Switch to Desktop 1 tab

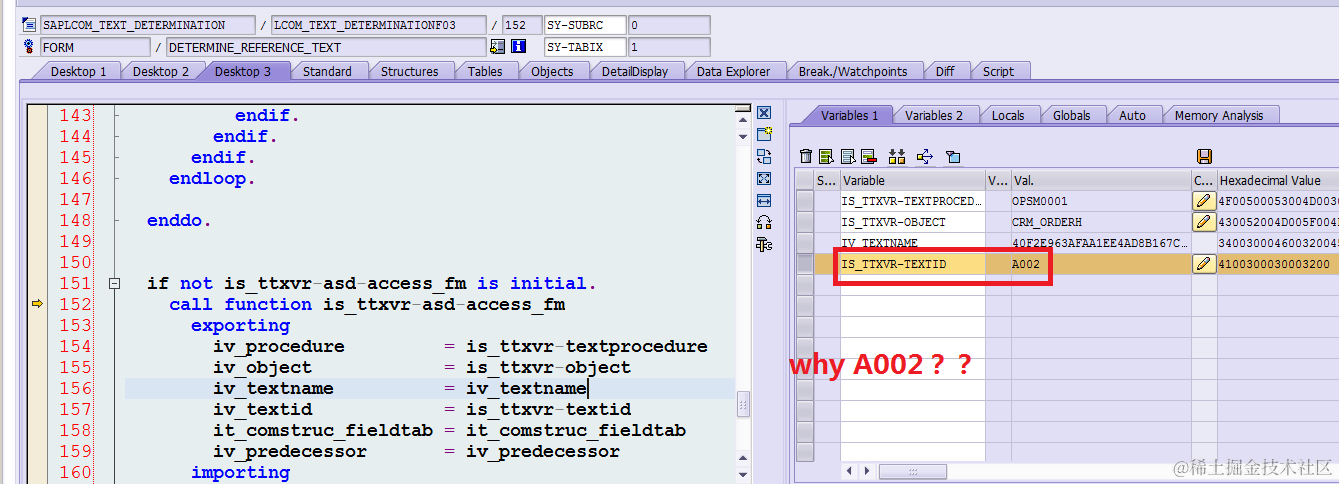[x=79, y=71]
